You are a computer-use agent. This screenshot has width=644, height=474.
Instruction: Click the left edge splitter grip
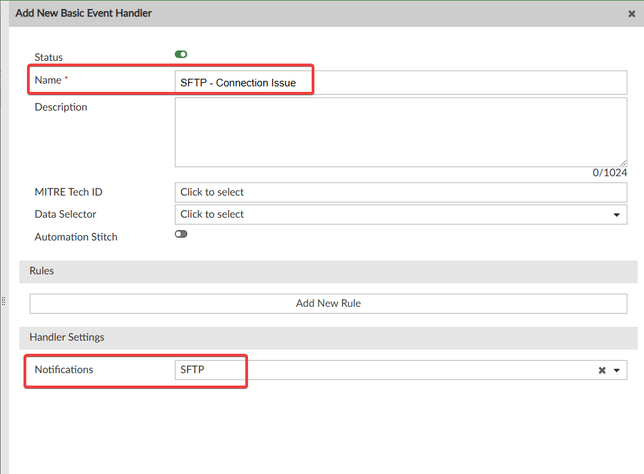coord(3,301)
